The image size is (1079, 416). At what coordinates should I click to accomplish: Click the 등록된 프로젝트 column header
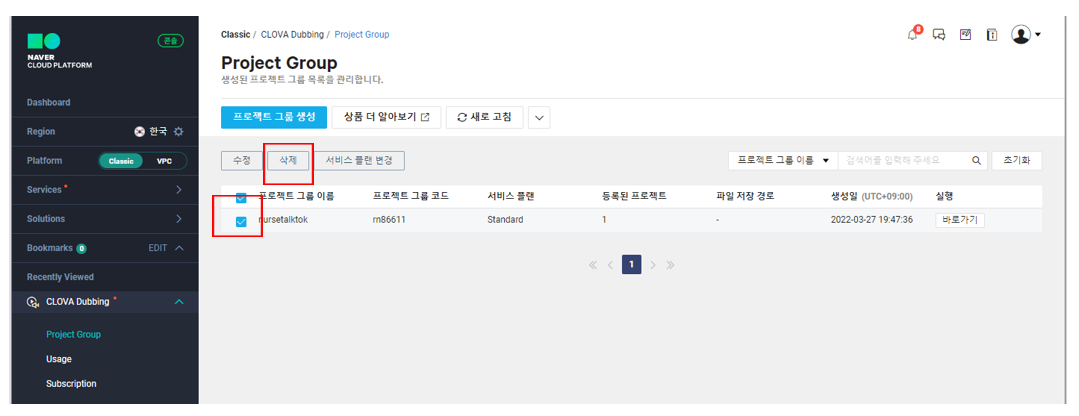click(x=633, y=197)
